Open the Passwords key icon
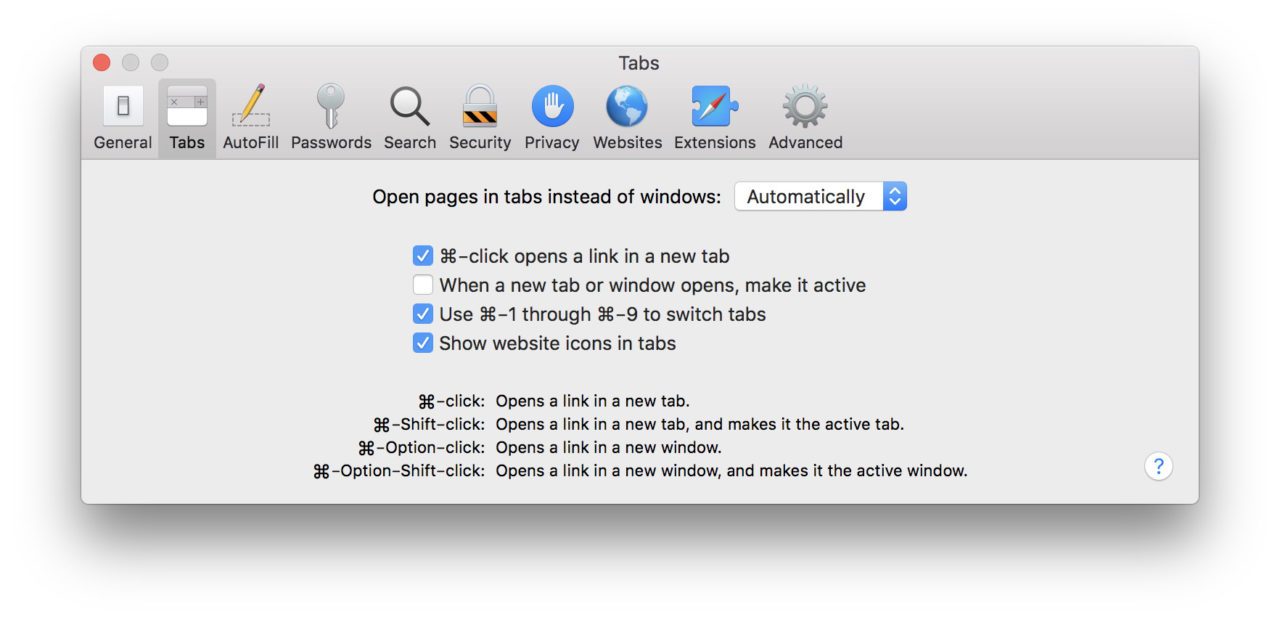The image size is (1280, 620). tap(331, 108)
